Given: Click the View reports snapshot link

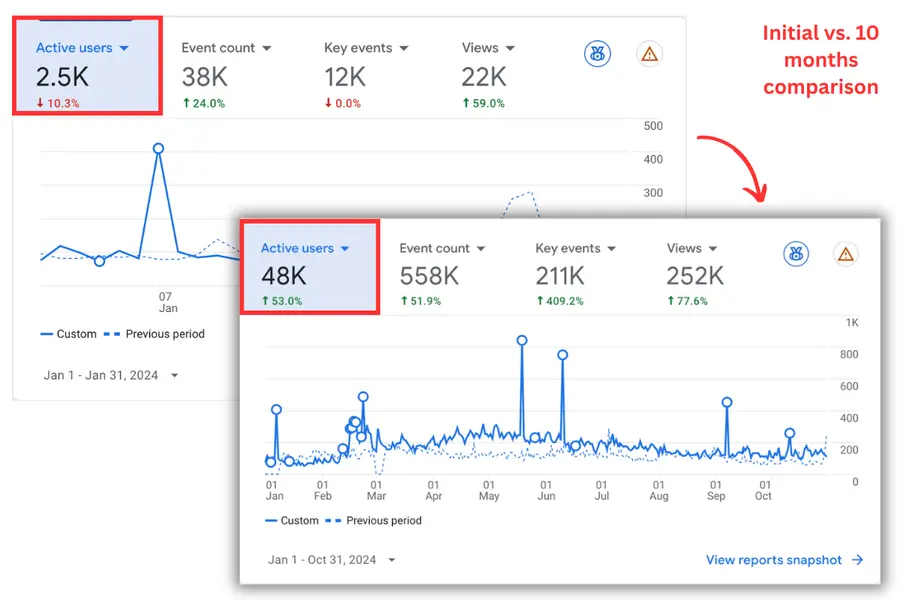Looking at the screenshot, I should click(x=775, y=560).
